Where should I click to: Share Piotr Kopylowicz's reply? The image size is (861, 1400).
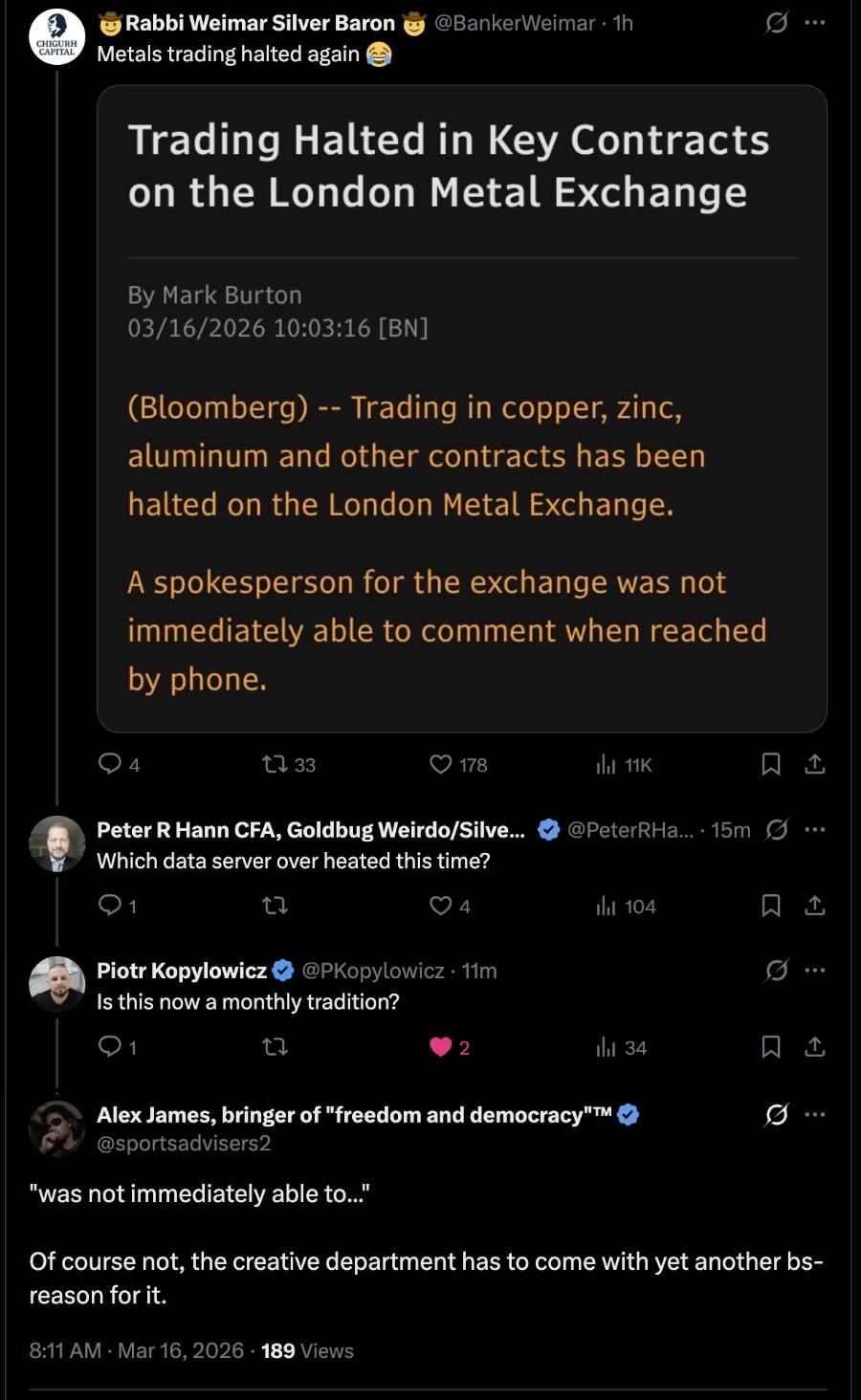(815, 1047)
